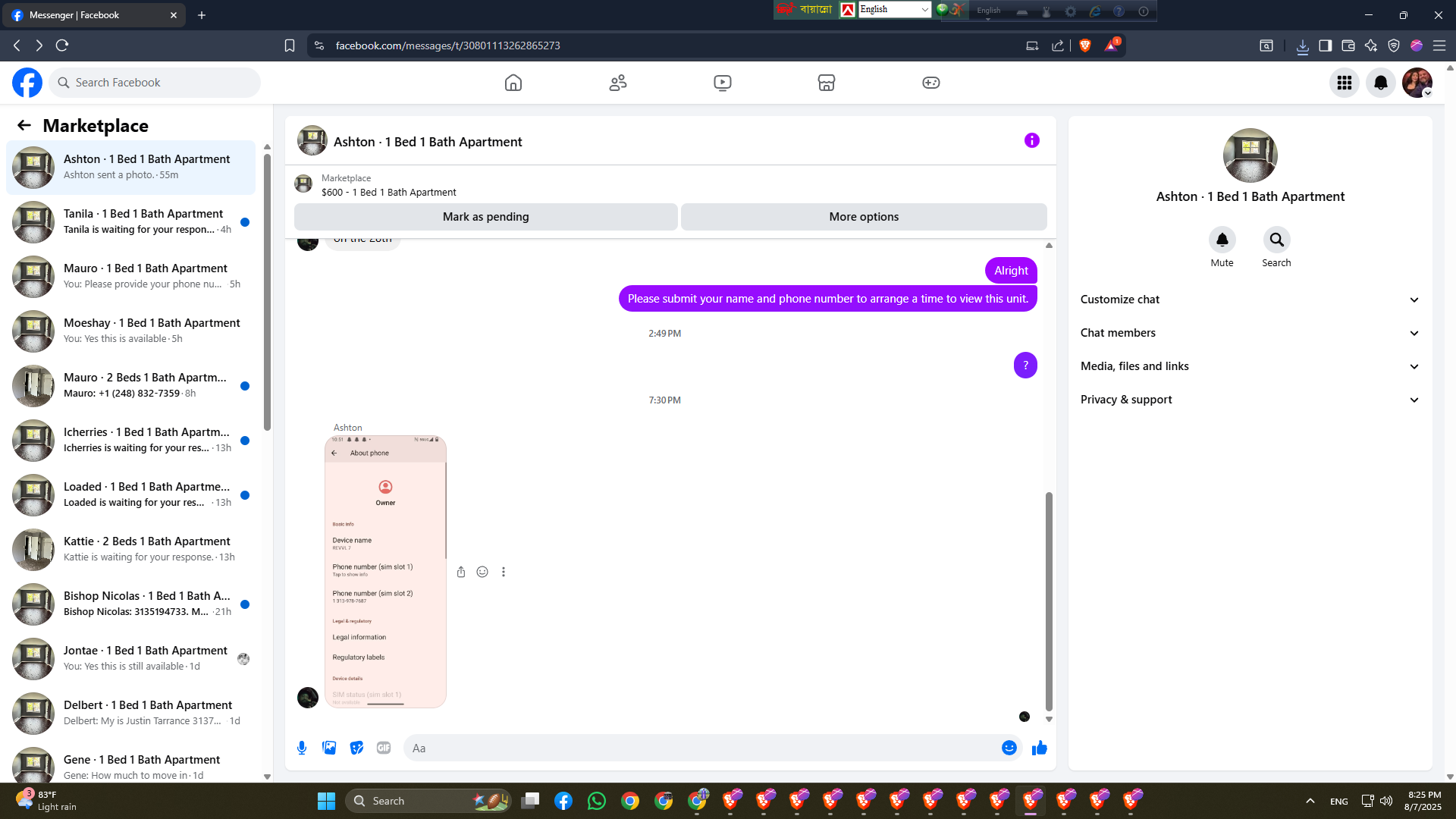Expand Media, files and links section

coord(1250,366)
